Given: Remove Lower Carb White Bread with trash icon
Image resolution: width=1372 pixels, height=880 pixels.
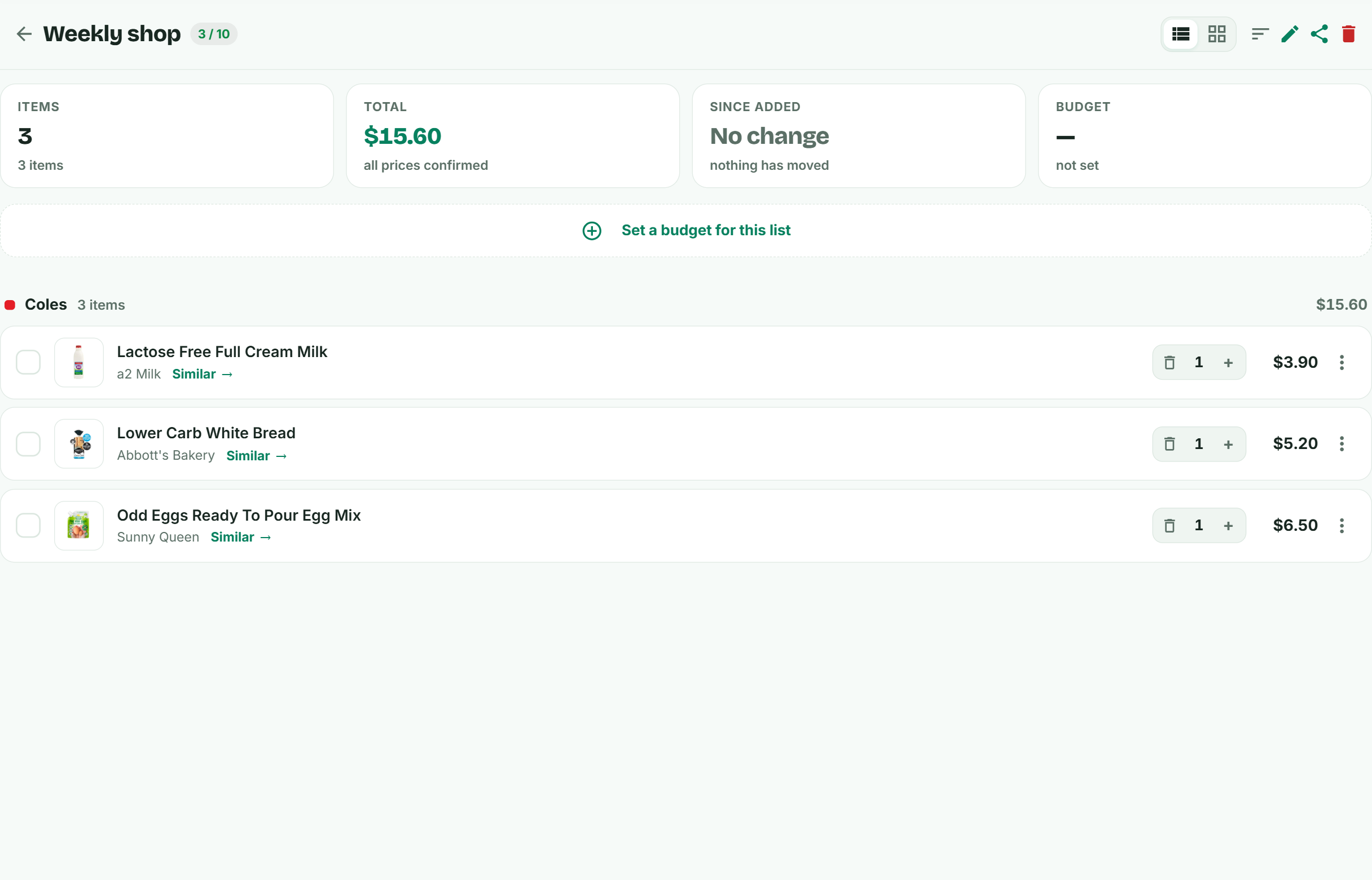Looking at the screenshot, I should coord(1169,444).
